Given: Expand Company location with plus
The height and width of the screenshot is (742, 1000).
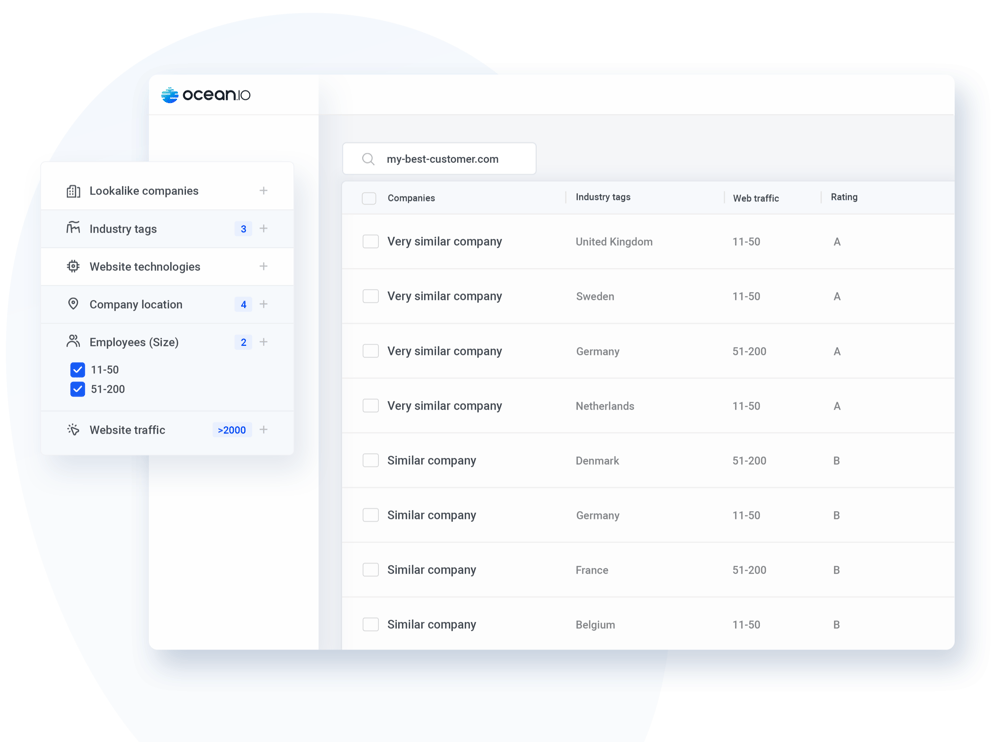Looking at the screenshot, I should click(x=263, y=304).
